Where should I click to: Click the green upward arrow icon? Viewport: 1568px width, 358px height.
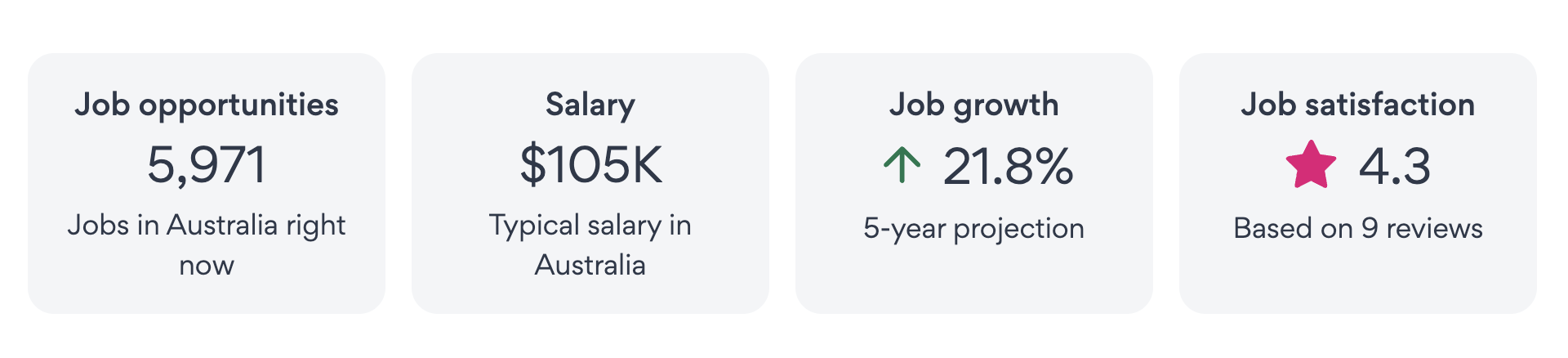(x=902, y=165)
